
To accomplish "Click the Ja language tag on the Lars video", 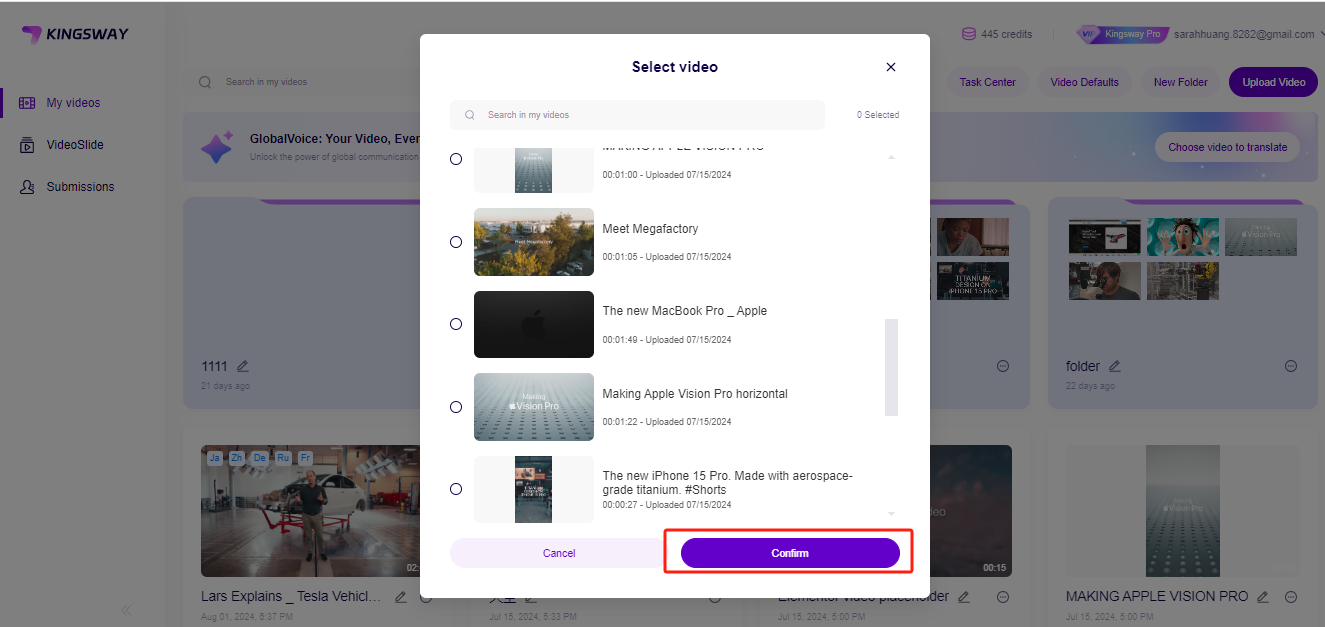I will 215,458.
